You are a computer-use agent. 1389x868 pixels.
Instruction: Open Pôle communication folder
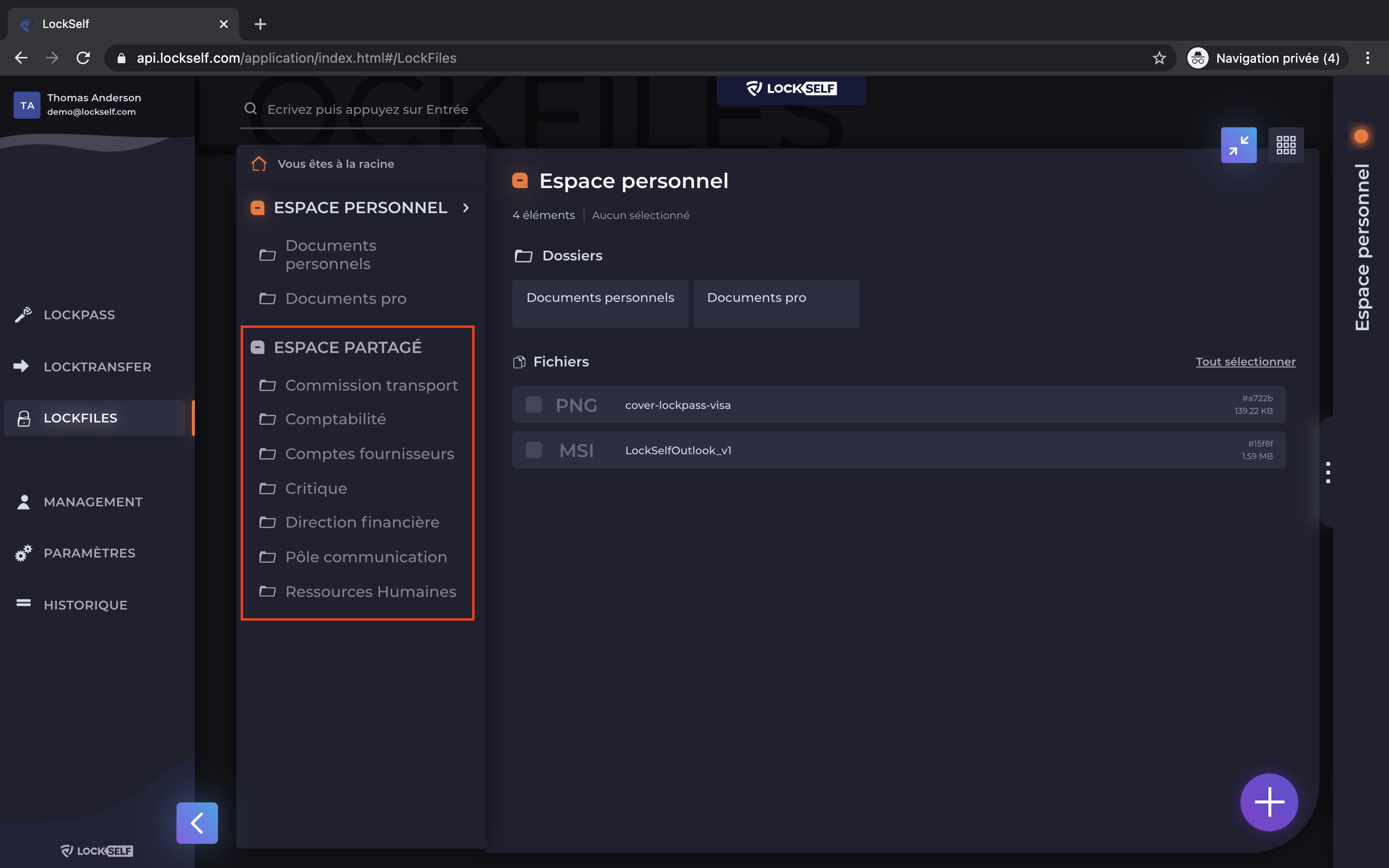tap(366, 557)
